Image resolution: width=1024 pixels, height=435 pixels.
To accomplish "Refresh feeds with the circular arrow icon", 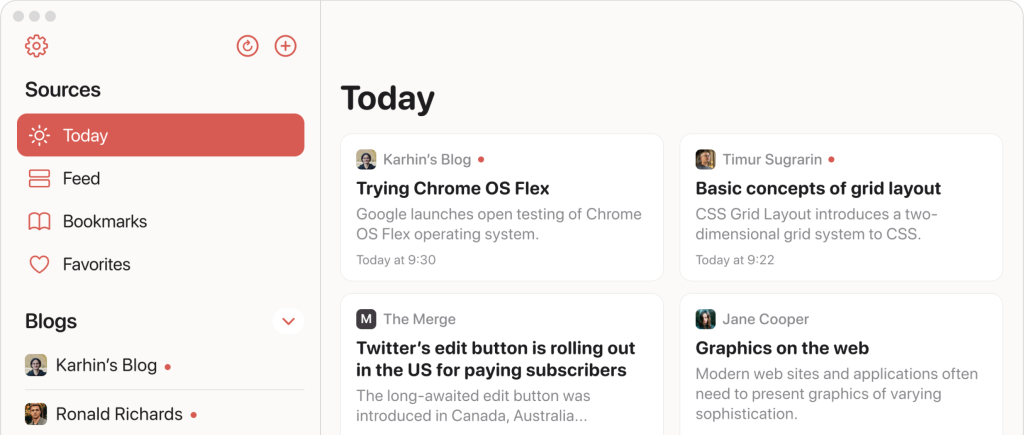I will pos(247,46).
